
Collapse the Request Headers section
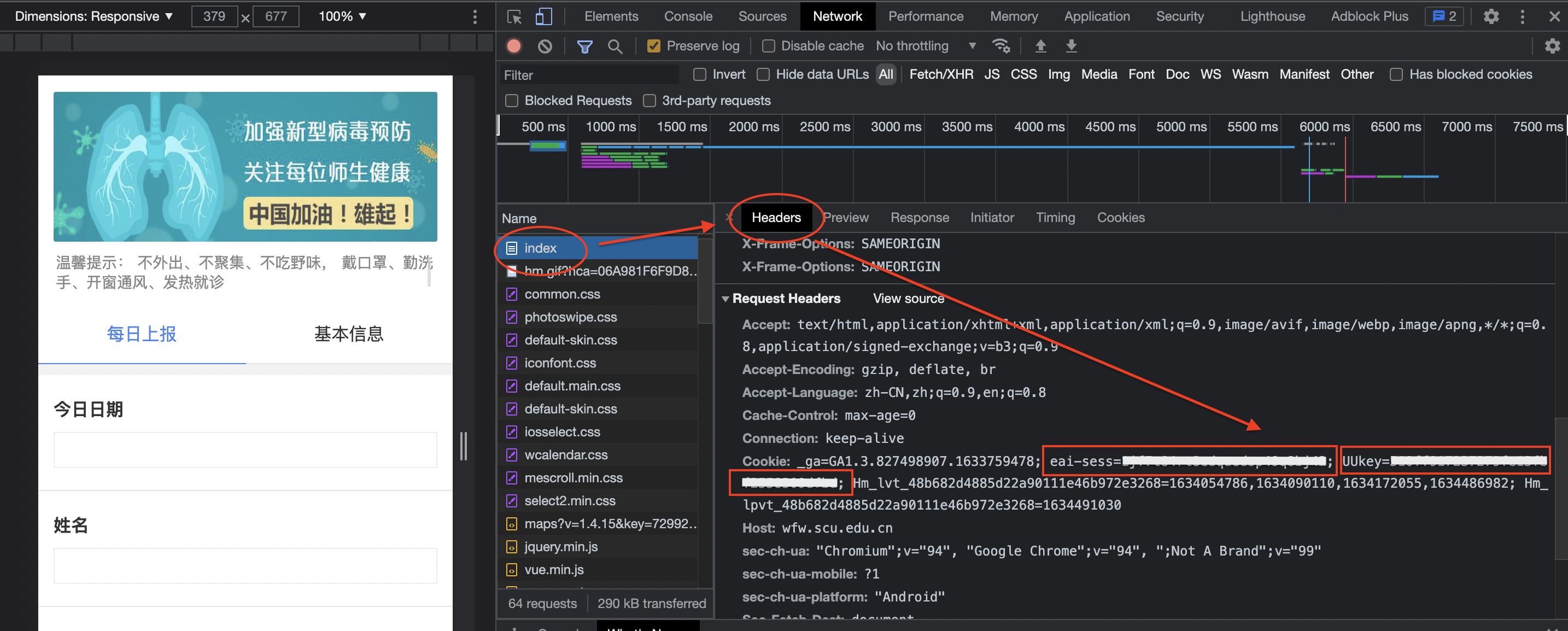point(726,299)
